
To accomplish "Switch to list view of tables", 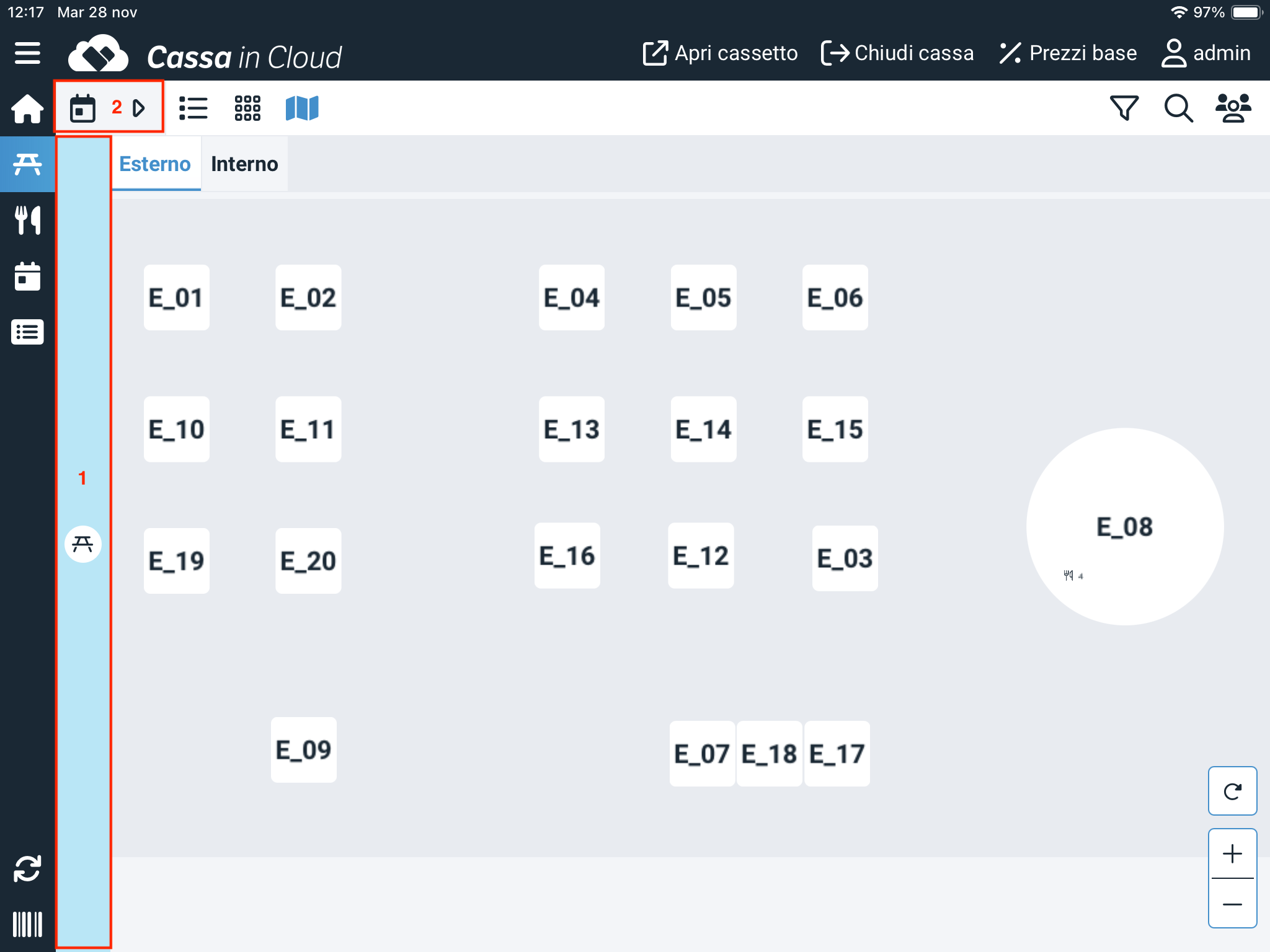I will (x=193, y=108).
